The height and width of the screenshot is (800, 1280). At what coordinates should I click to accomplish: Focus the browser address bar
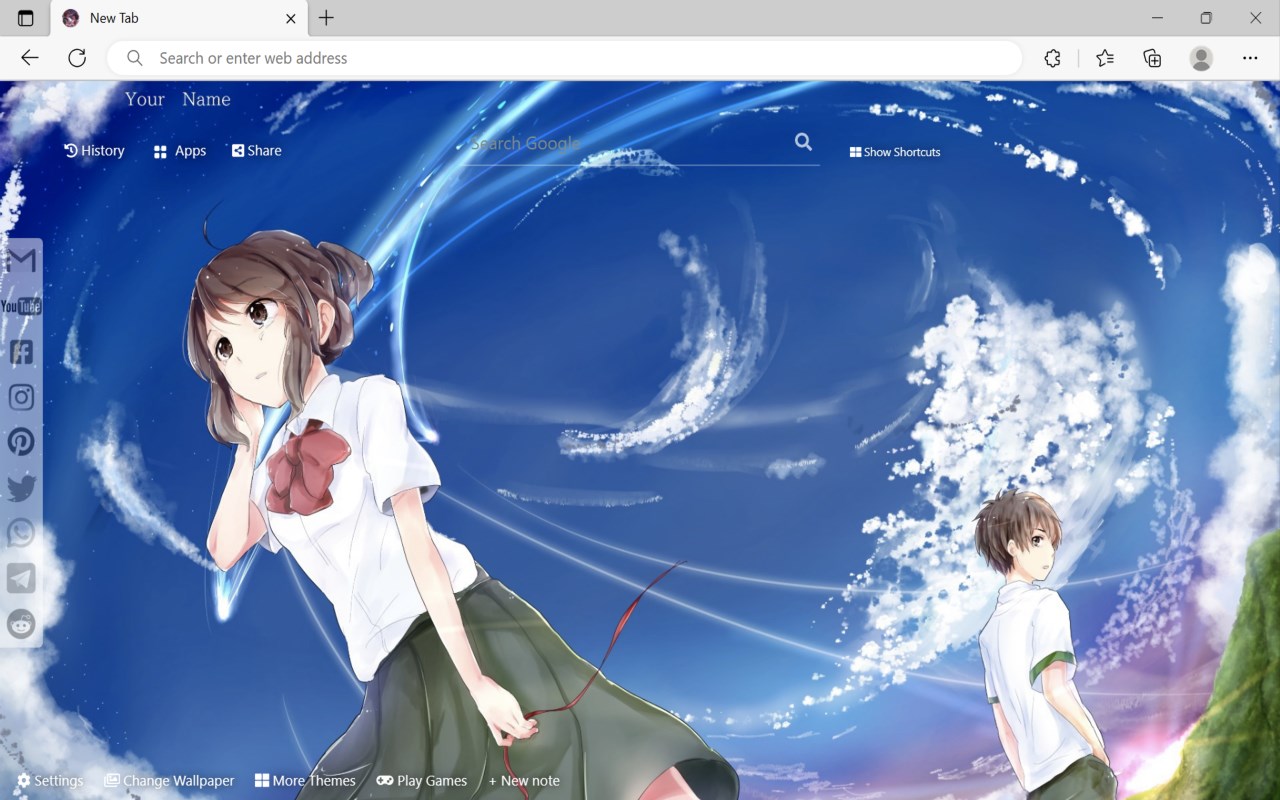click(x=565, y=58)
